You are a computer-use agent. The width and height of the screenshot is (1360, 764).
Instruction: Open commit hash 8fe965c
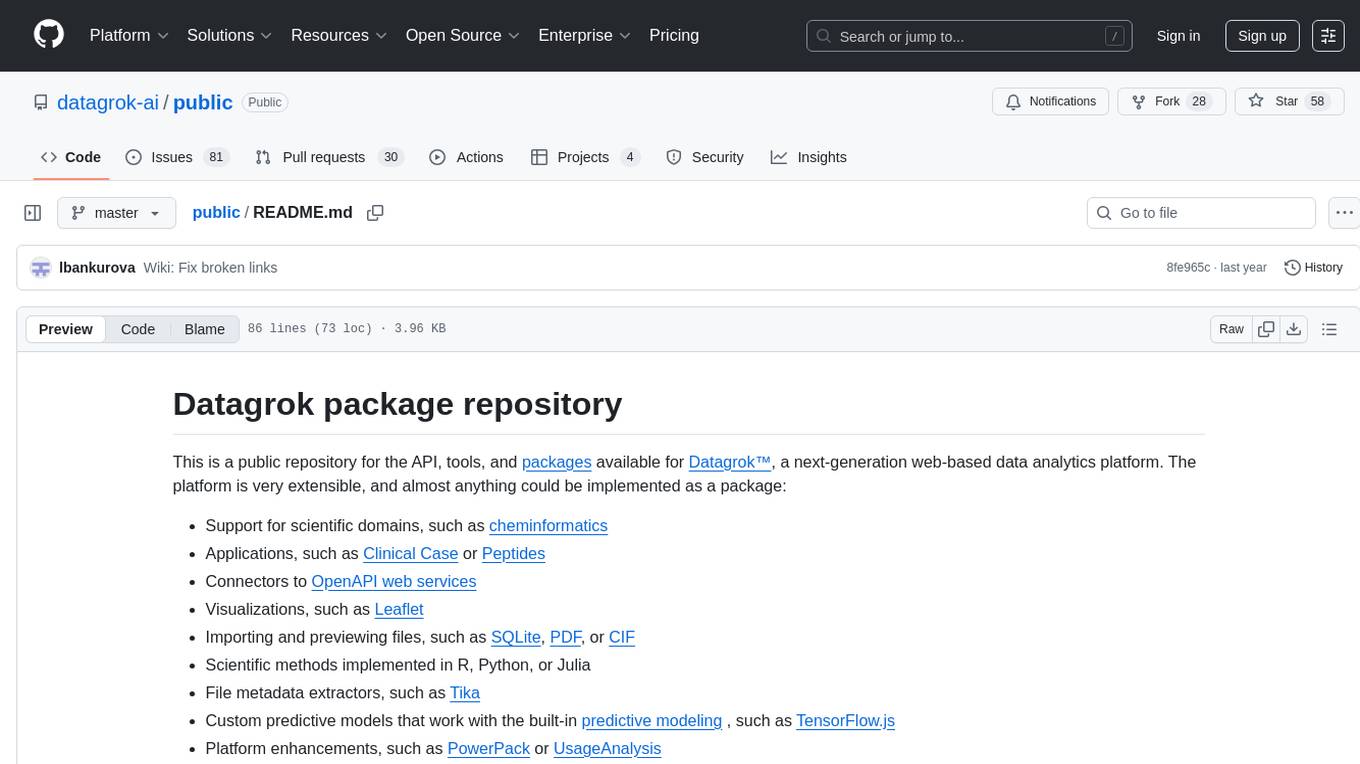[x=1188, y=268]
